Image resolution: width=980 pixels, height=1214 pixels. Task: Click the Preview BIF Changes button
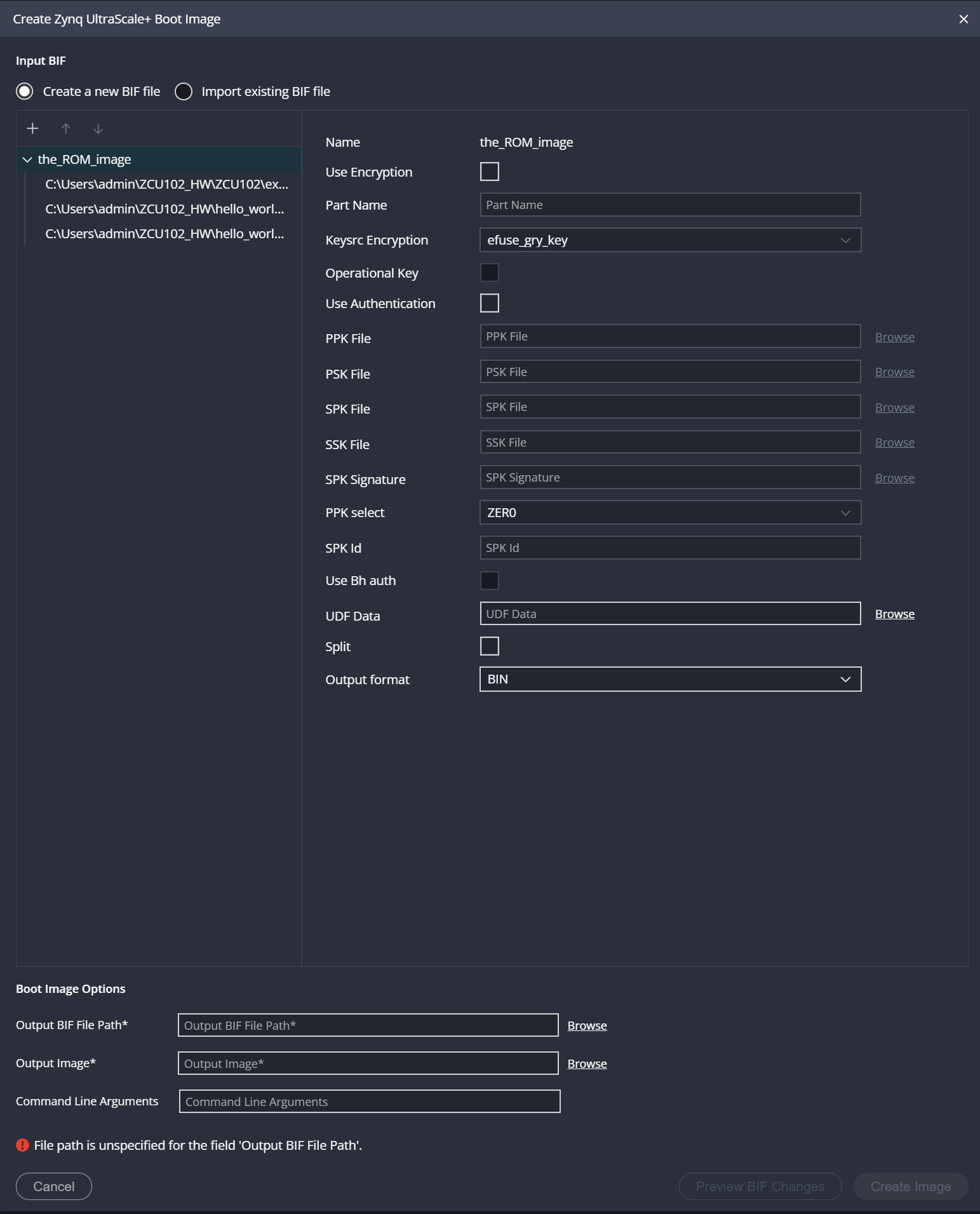(x=760, y=1187)
